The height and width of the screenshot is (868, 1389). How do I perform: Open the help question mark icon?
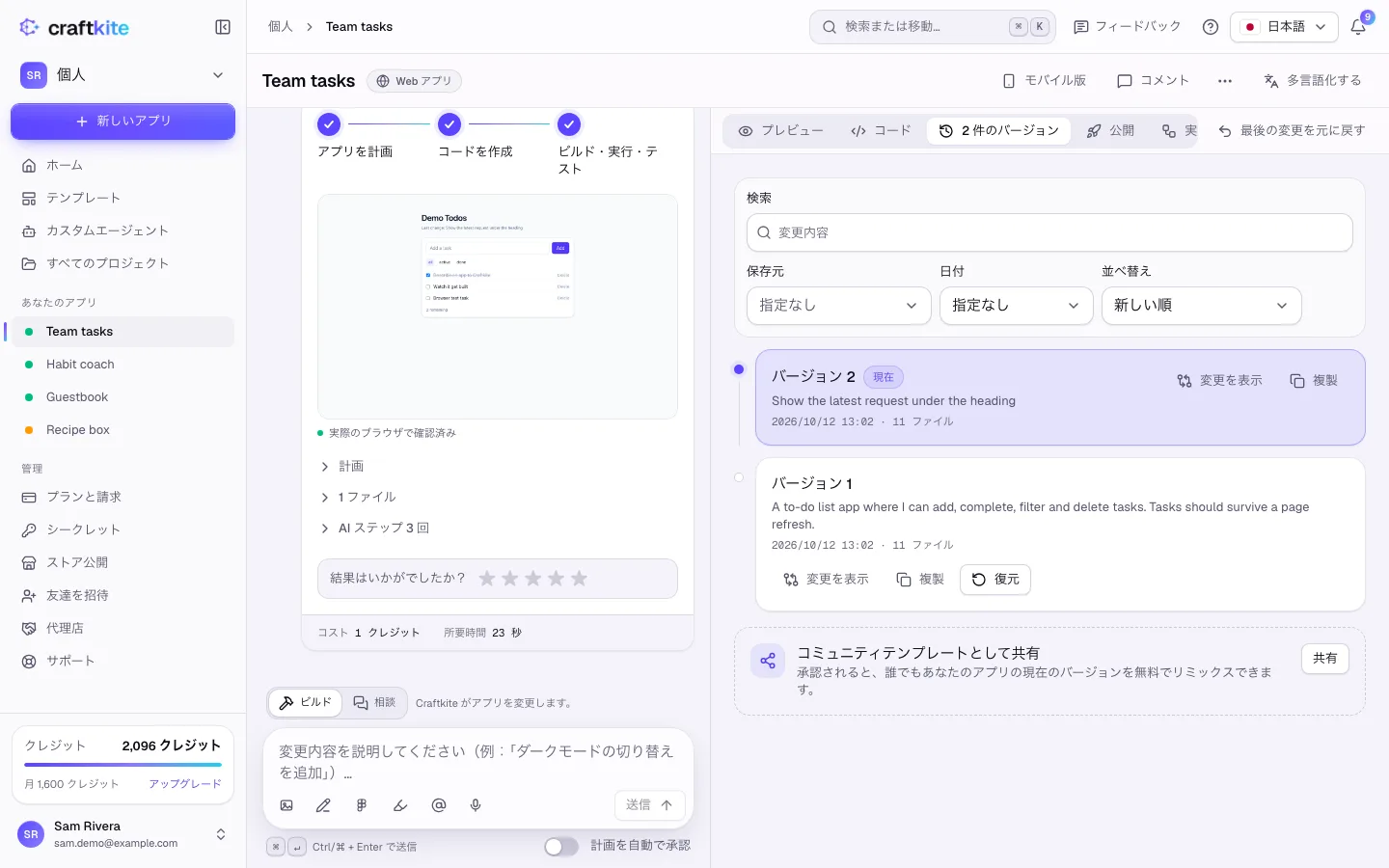tap(1211, 27)
